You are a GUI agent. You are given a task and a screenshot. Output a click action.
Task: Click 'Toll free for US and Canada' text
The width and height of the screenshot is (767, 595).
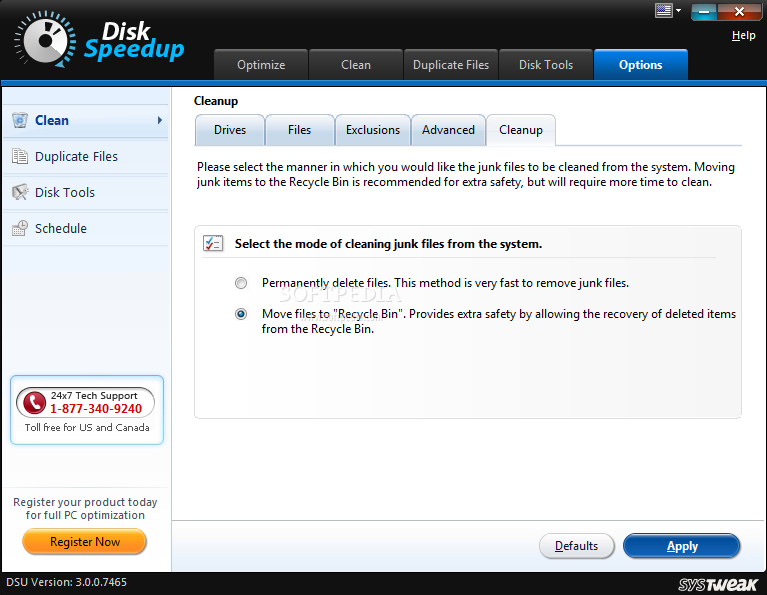click(x=87, y=428)
